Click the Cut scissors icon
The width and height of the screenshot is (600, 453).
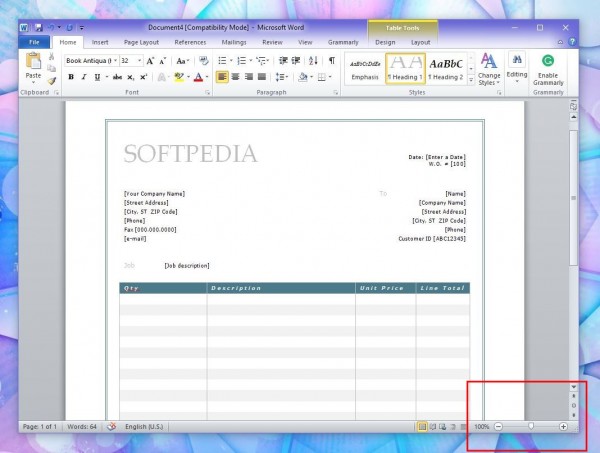[x=52, y=57]
